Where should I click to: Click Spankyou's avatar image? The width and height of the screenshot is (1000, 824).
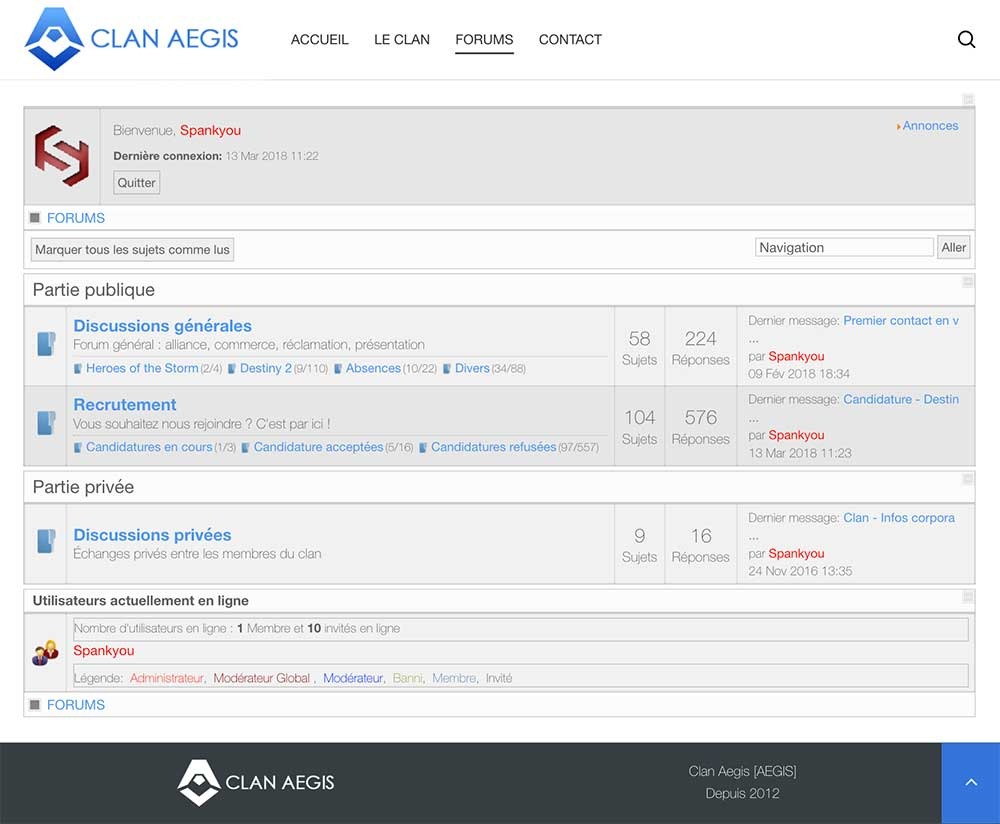62,155
